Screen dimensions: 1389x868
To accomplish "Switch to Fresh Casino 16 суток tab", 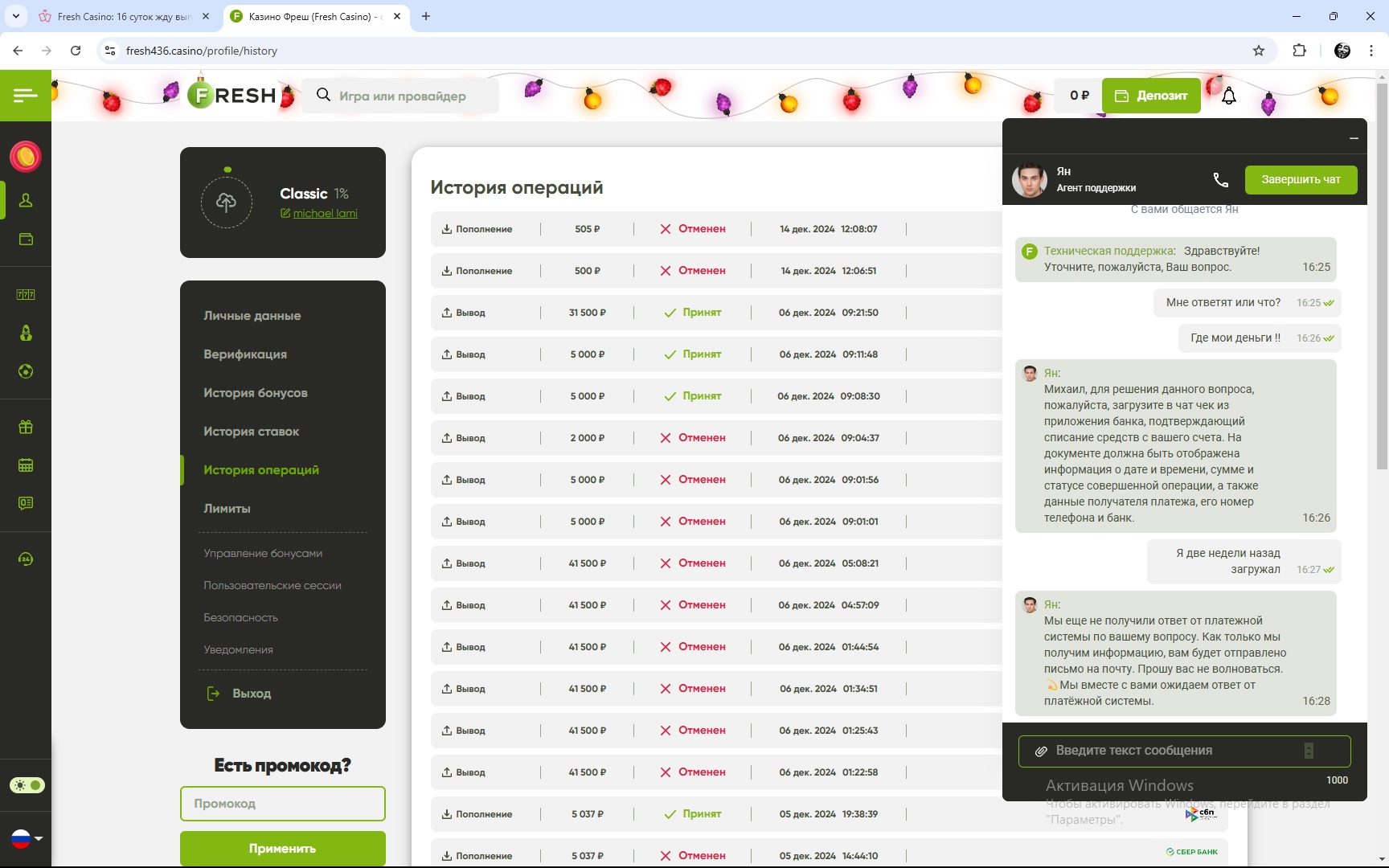I will click(125, 16).
